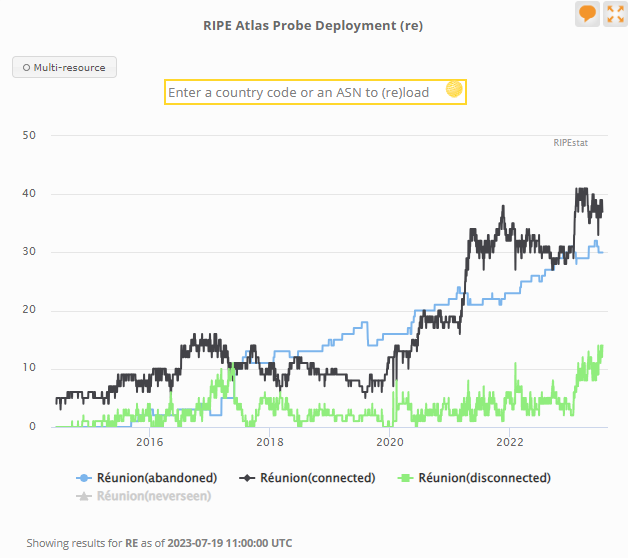The width and height of the screenshot is (628, 558).
Task: Select the 2018 x-axis label
Action: [270, 442]
